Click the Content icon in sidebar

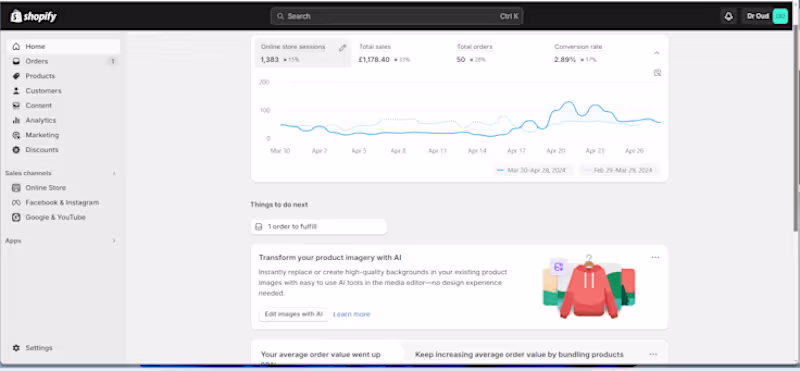[16, 106]
